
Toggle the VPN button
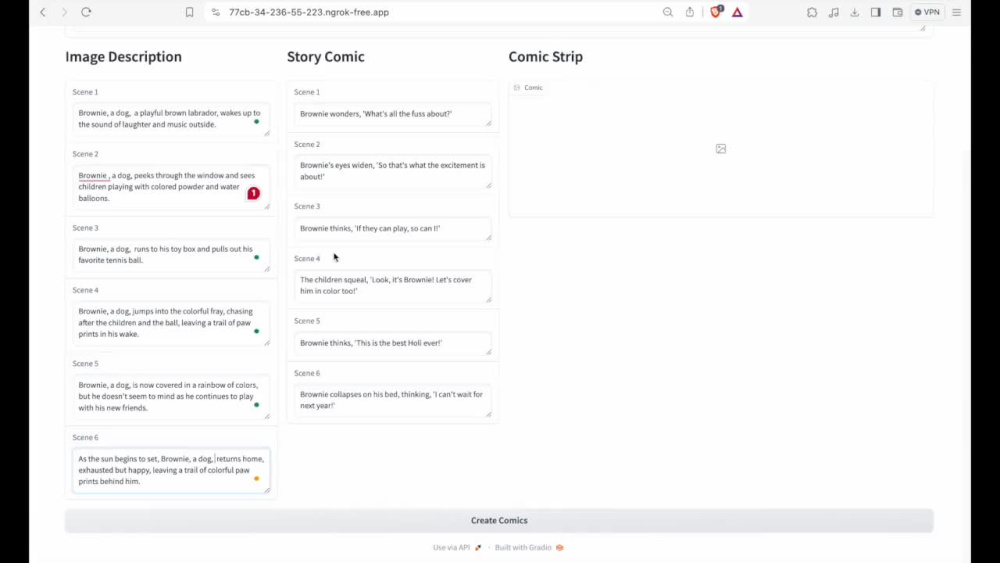[927, 12]
